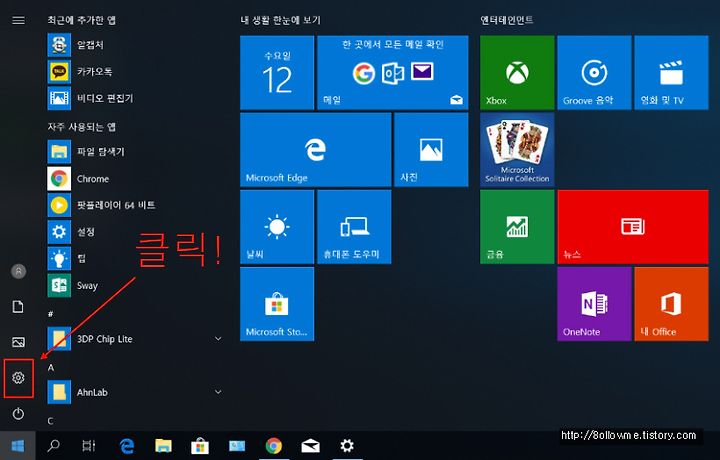This screenshot has width=720, height=460.
Task: Launch Edge from the taskbar
Action: pyautogui.click(x=126, y=445)
